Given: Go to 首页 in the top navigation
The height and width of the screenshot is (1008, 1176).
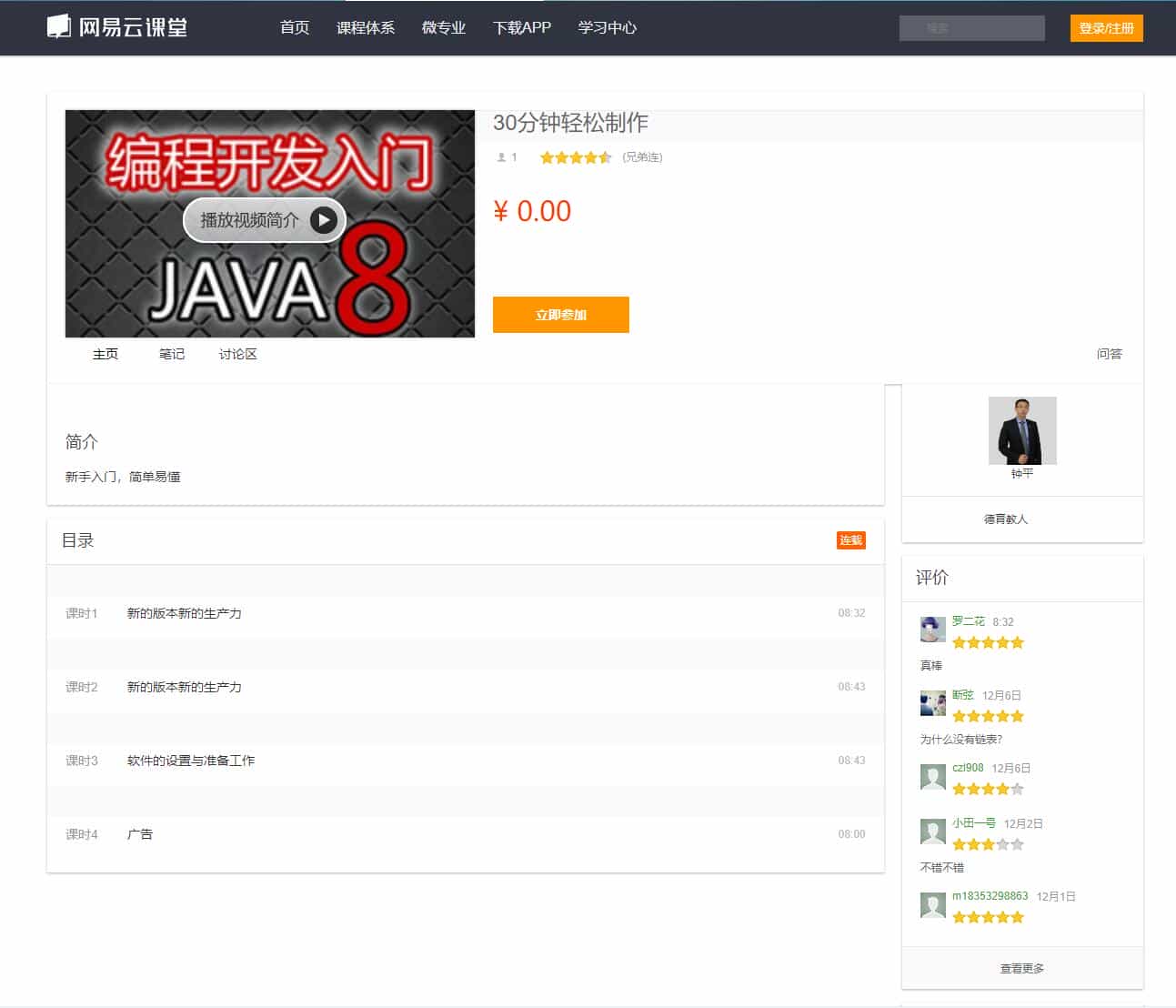Looking at the screenshot, I should coord(295,27).
